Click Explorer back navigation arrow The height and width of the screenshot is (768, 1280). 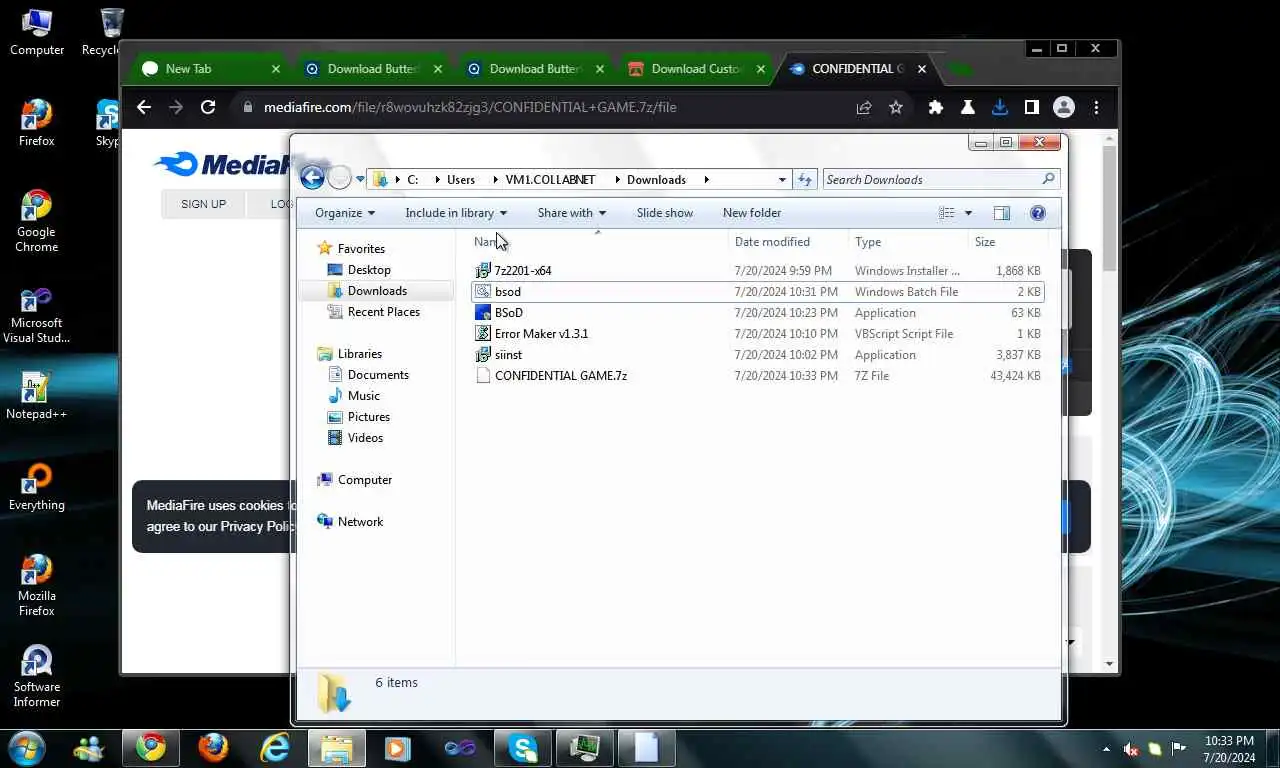point(312,178)
